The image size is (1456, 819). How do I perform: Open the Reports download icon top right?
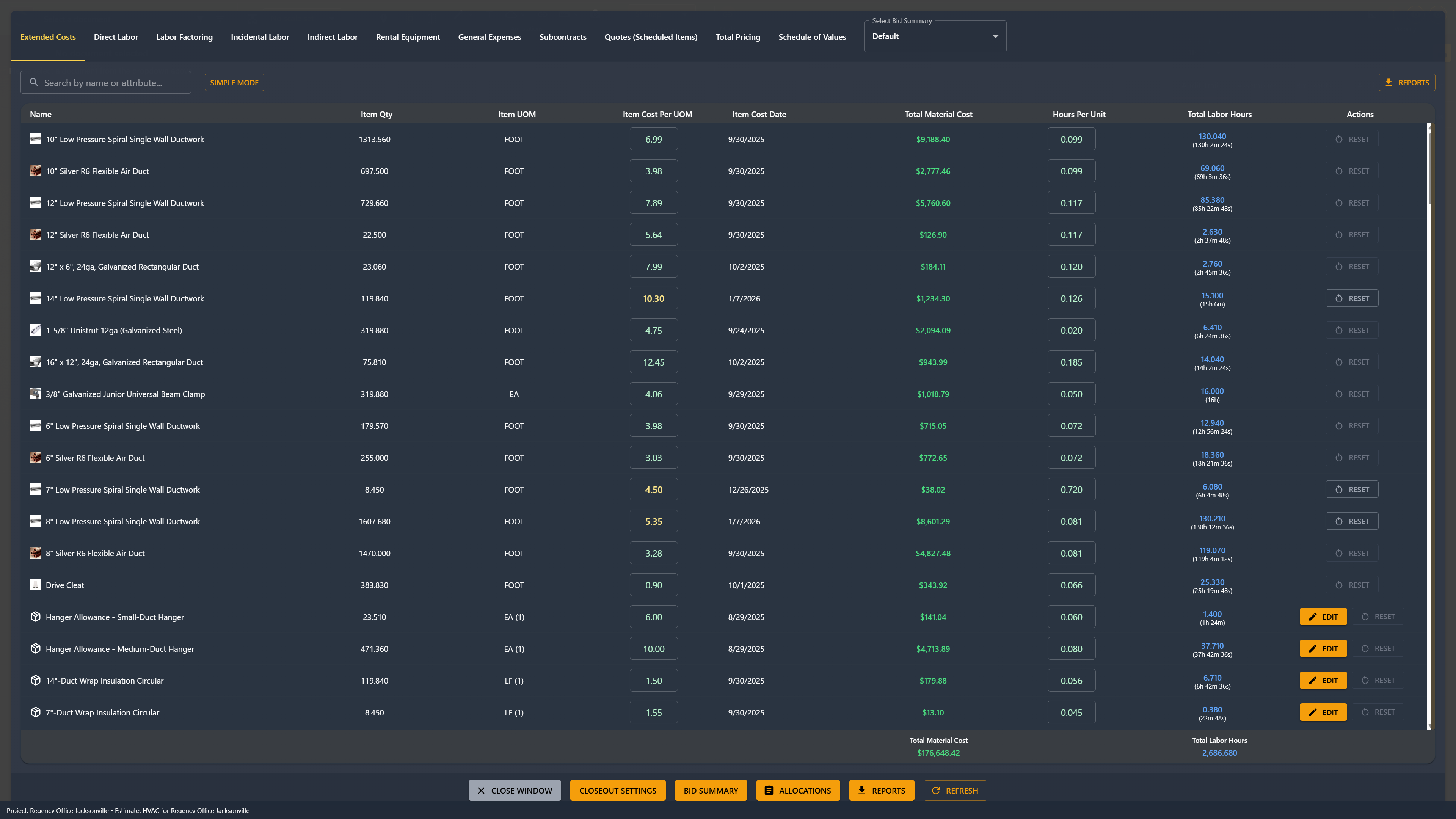click(1389, 82)
